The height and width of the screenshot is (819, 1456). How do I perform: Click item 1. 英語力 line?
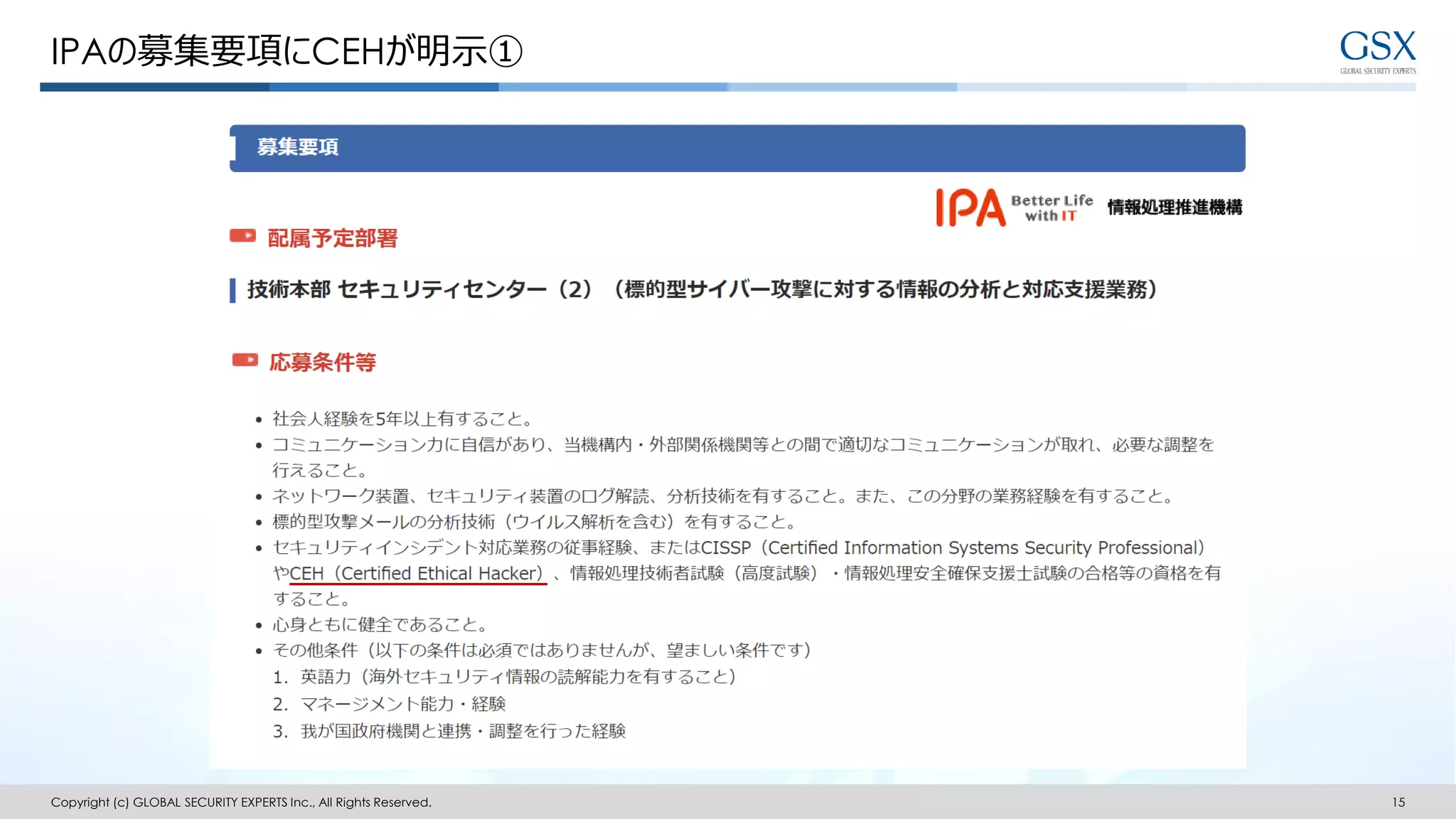(x=504, y=677)
